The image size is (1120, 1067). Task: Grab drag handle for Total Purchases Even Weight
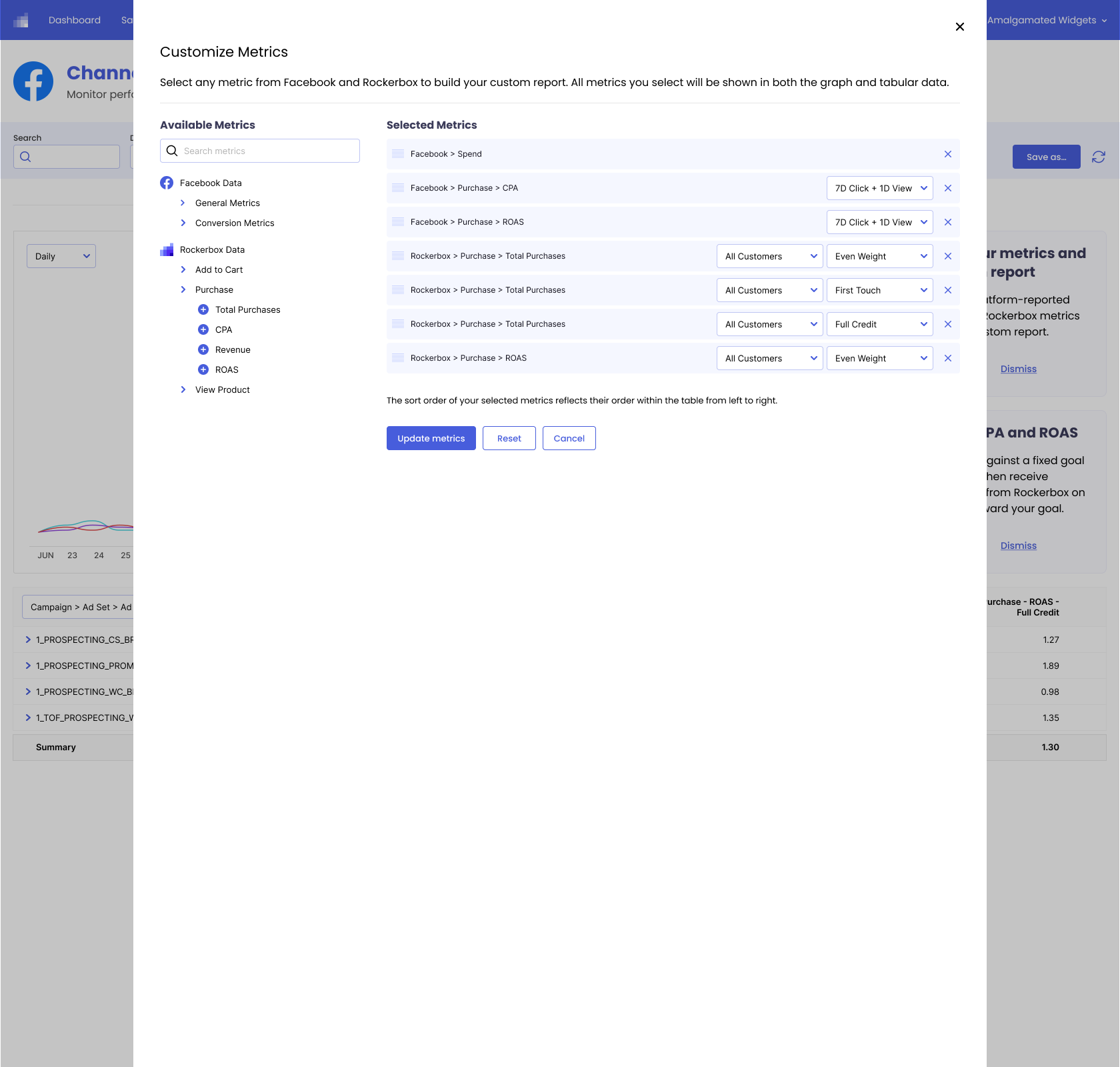[x=398, y=256]
